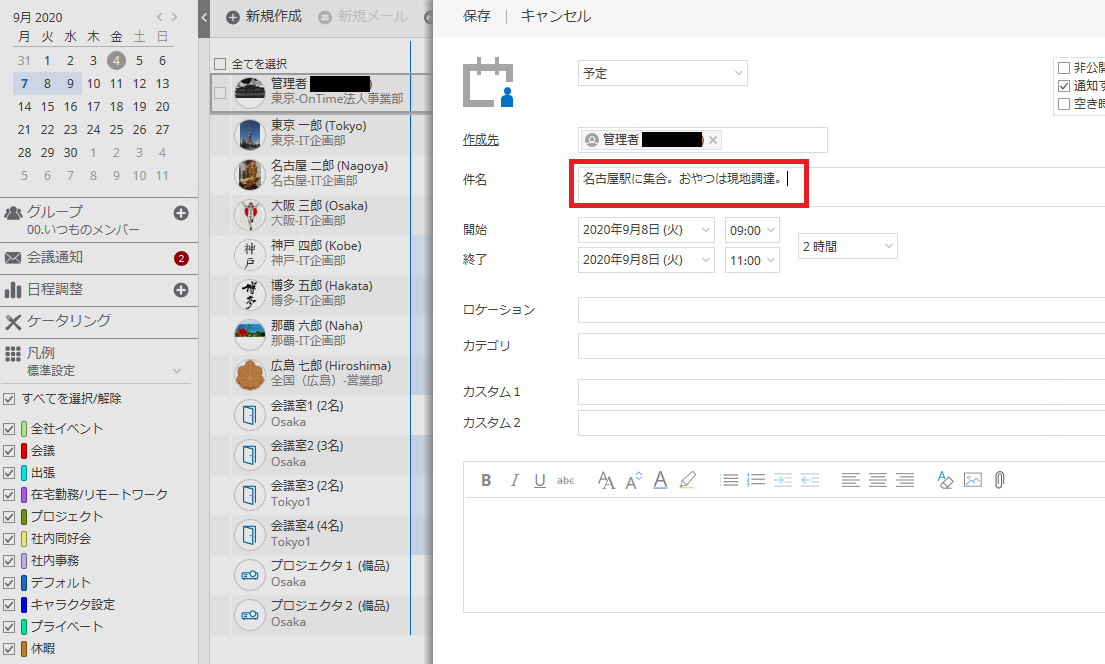1105x664 pixels.
Task: Open the font color picker
Action: pyautogui.click(x=660, y=480)
